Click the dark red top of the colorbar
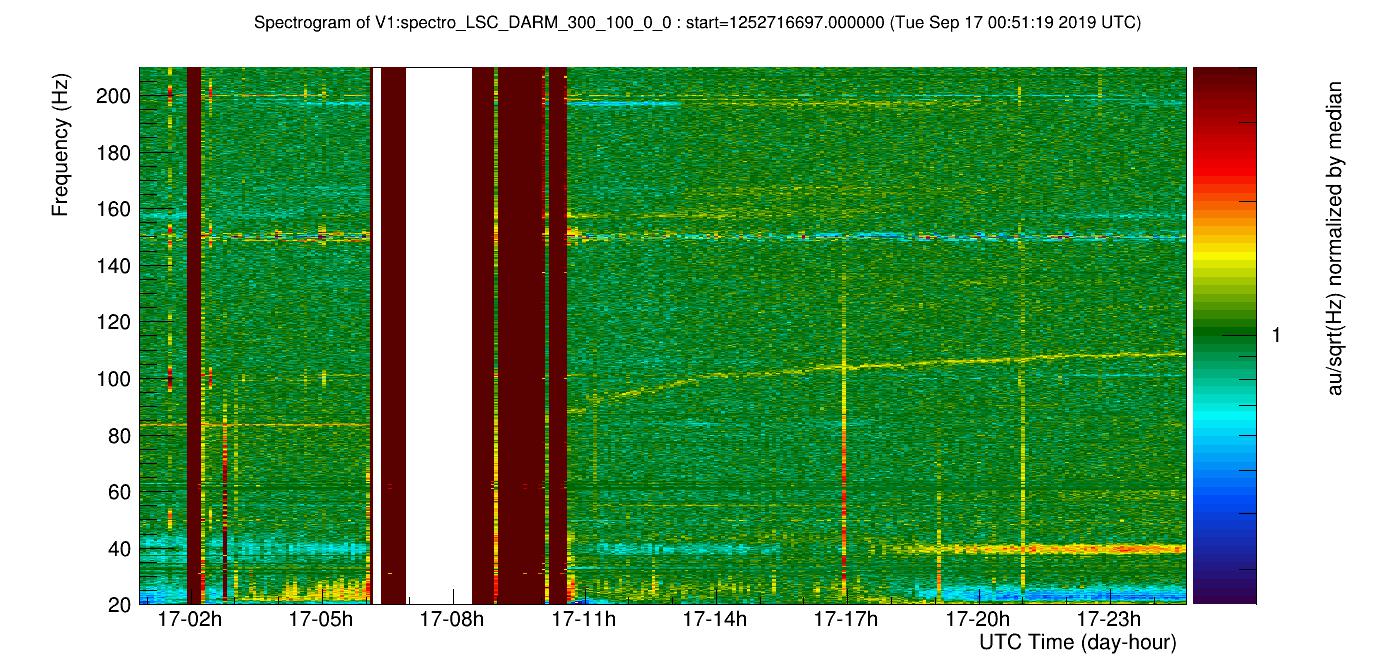 pyautogui.click(x=1224, y=80)
